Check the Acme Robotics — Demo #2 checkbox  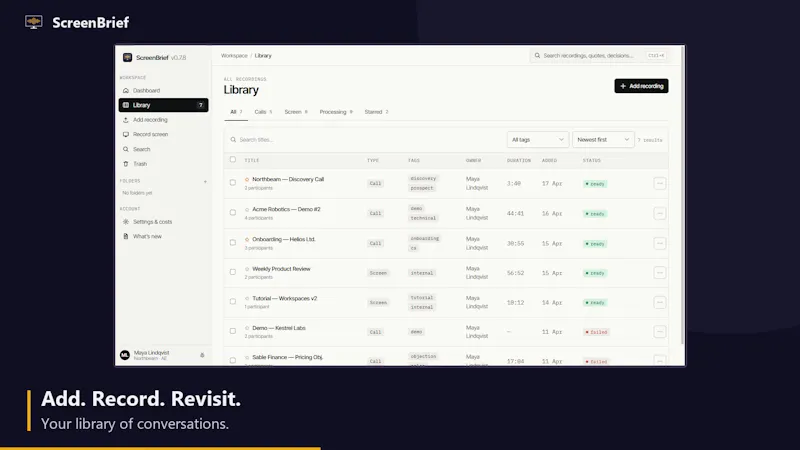click(233, 213)
